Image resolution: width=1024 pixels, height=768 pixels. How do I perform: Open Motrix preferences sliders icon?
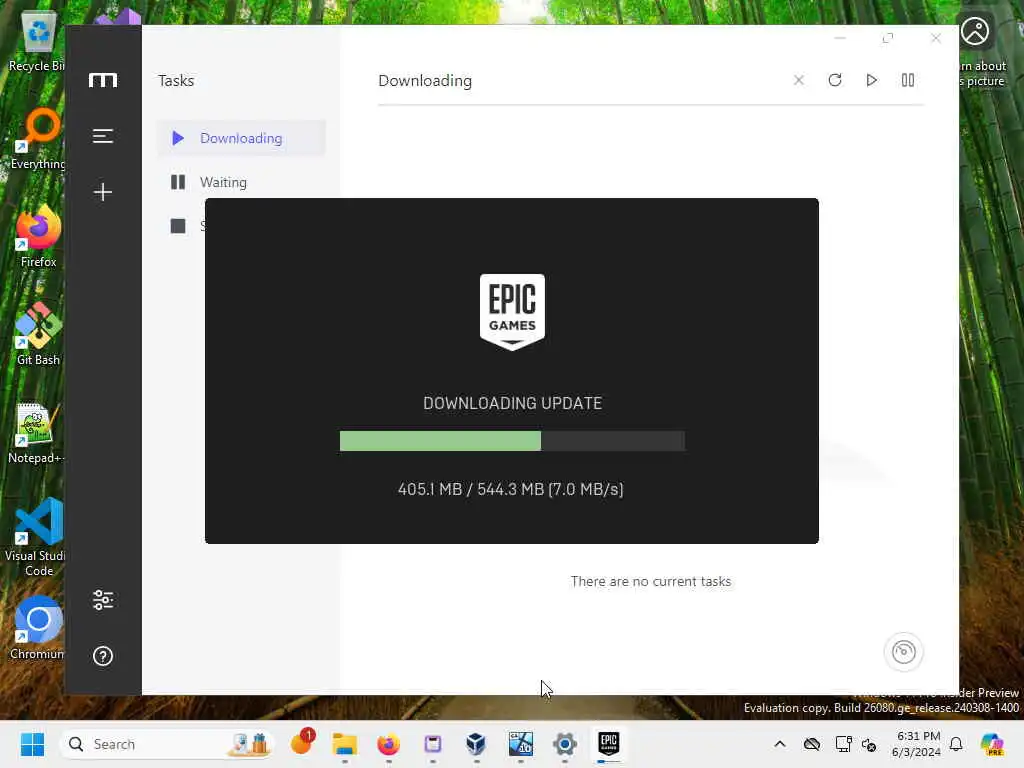click(103, 600)
